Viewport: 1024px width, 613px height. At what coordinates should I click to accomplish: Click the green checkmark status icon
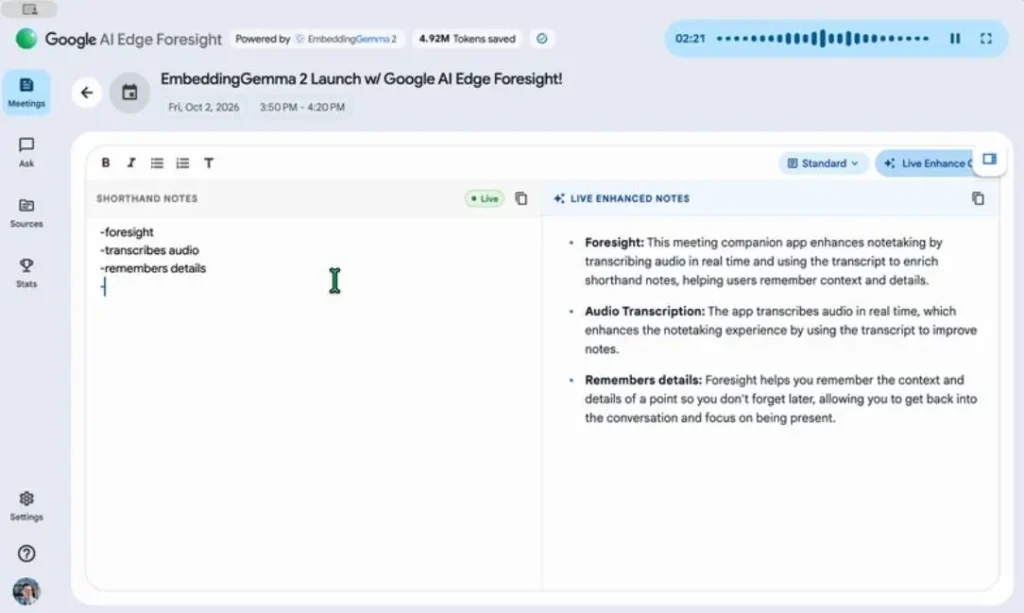[541, 39]
